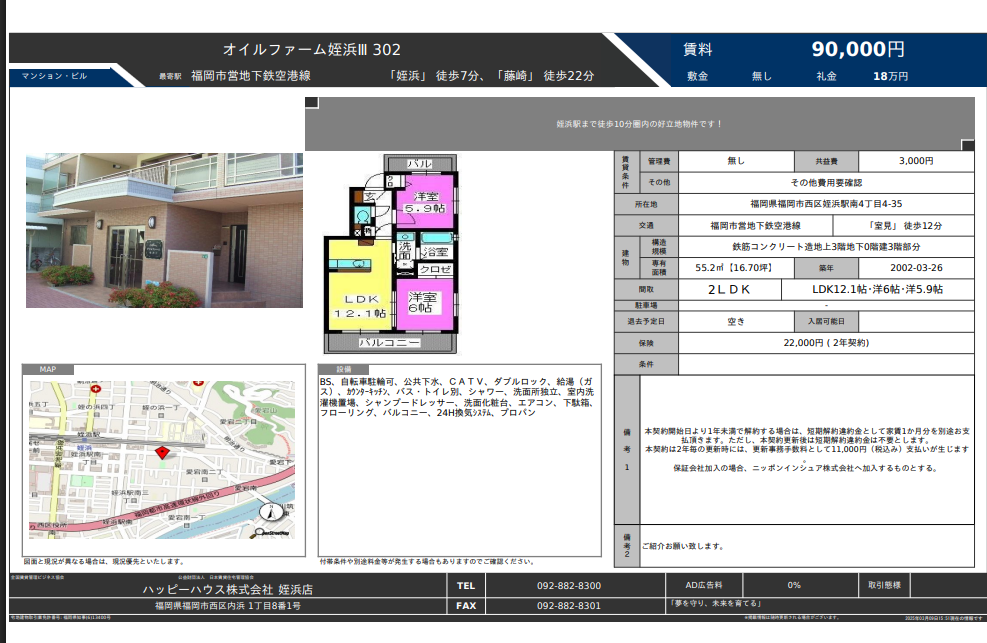Screen dimensions: 987x643
Task: Click the 間取 label cell
Action: pos(646,289)
